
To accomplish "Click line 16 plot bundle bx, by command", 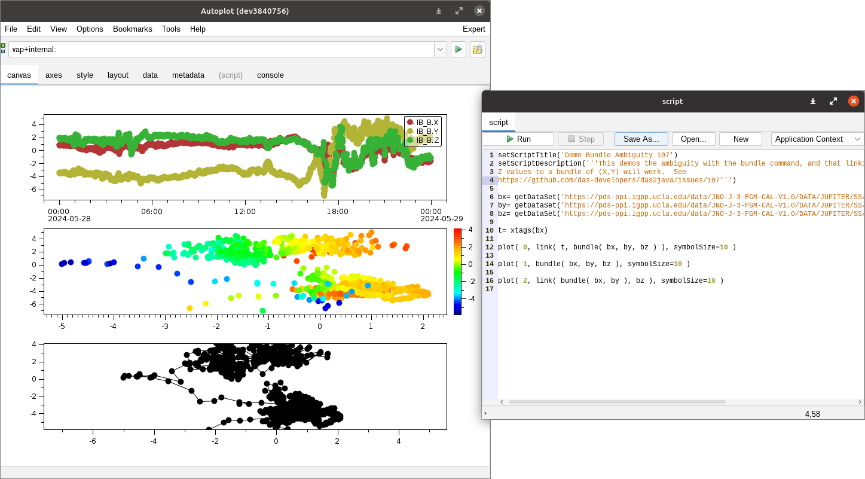I will (611, 281).
